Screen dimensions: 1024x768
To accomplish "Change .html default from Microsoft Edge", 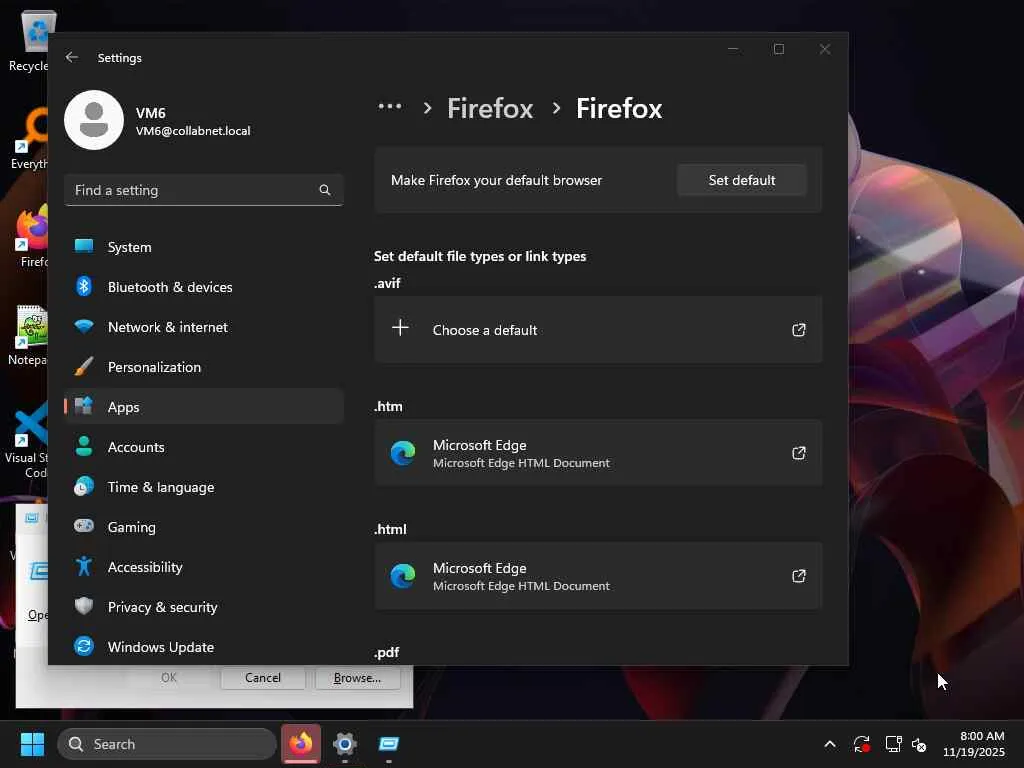I will click(598, 576).
